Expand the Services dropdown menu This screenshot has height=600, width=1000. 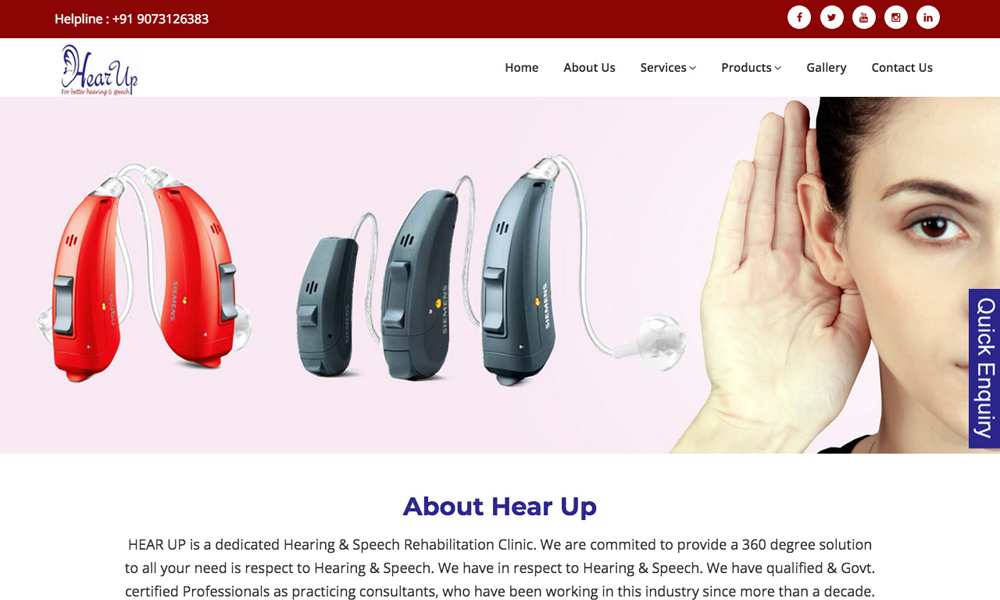[668, 68]
